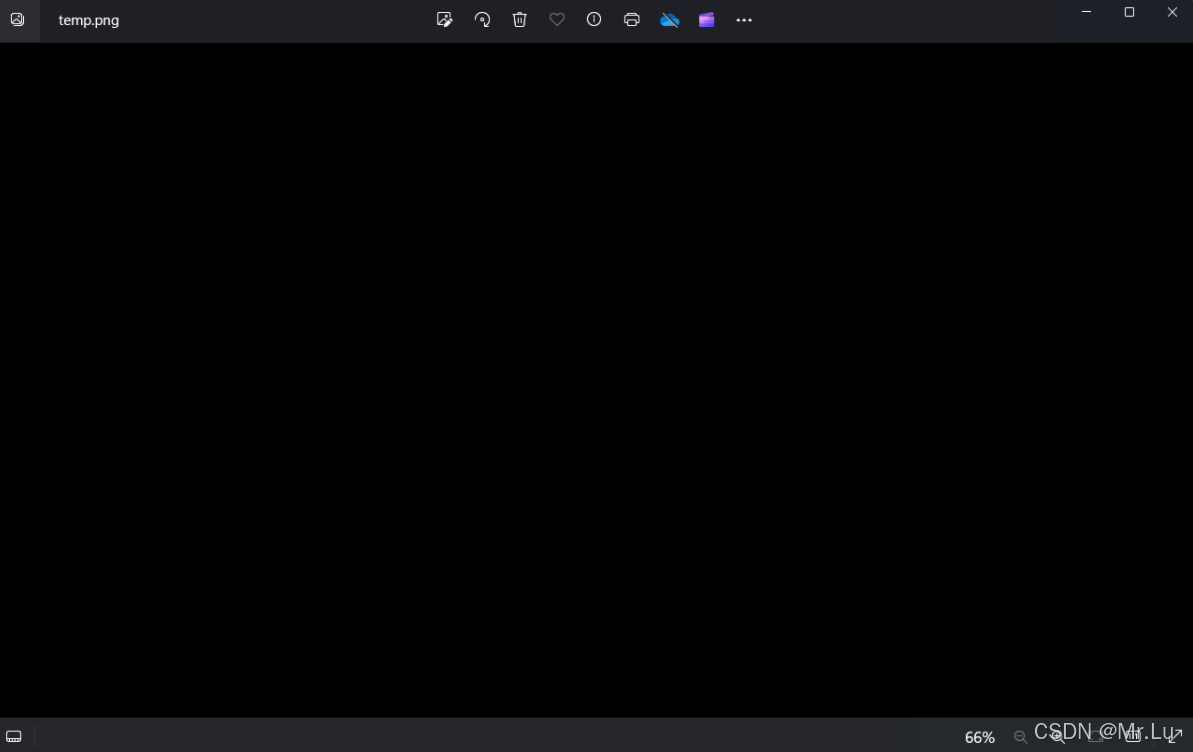Screen dimensions: 1193x752
Task: Open the more options ellipsis dropdown
Action: point(744,19)
